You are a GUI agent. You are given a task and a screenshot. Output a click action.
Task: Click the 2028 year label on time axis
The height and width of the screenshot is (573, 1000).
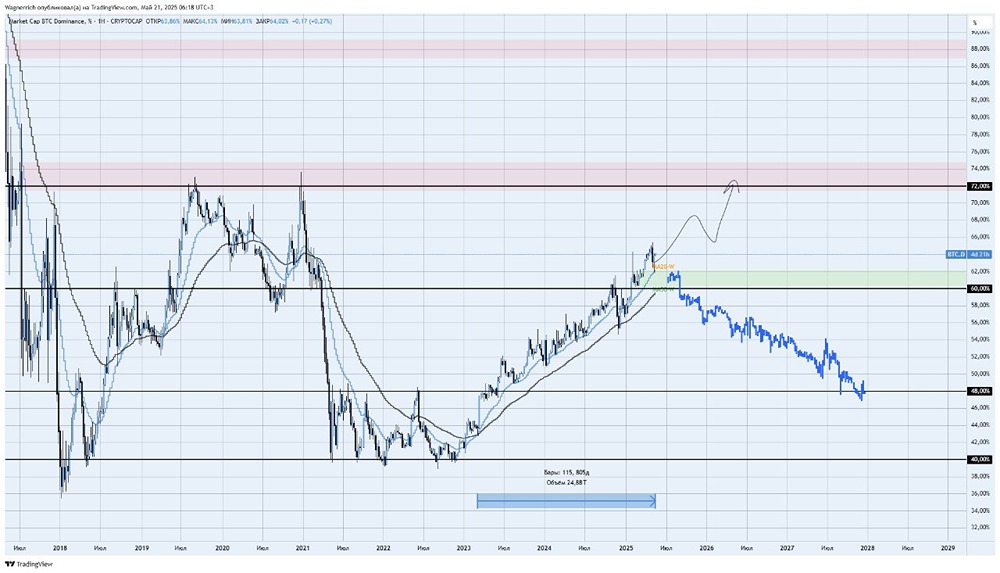tap(867, 548)
